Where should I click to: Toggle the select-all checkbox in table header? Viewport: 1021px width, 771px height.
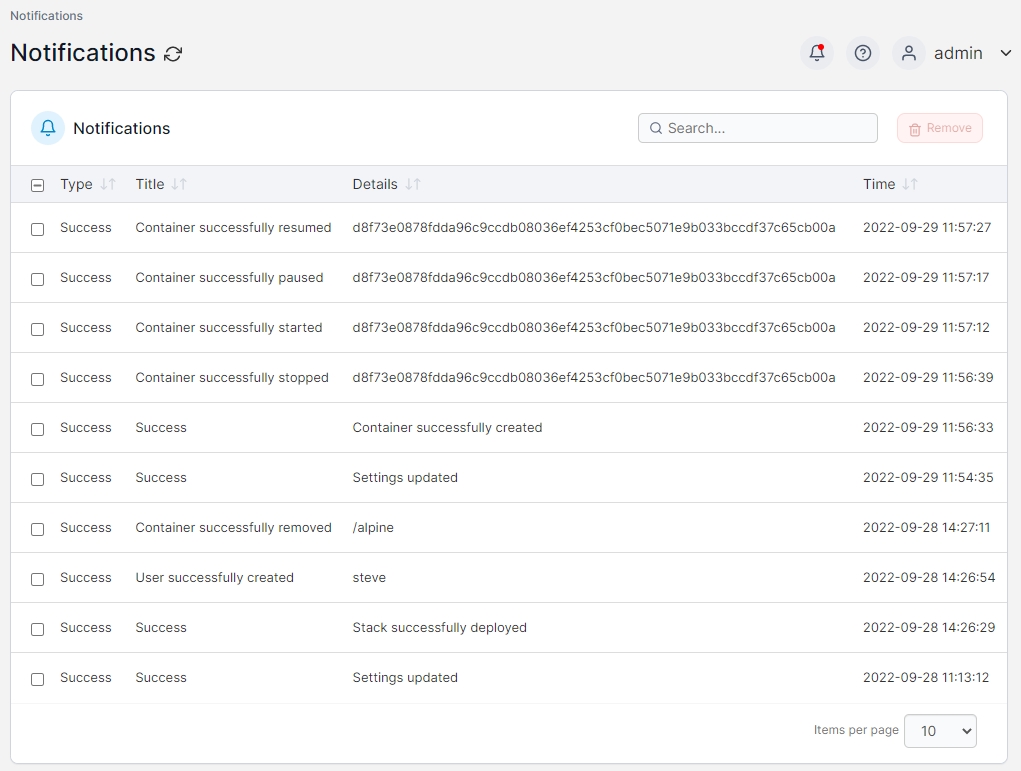point(38,185)
